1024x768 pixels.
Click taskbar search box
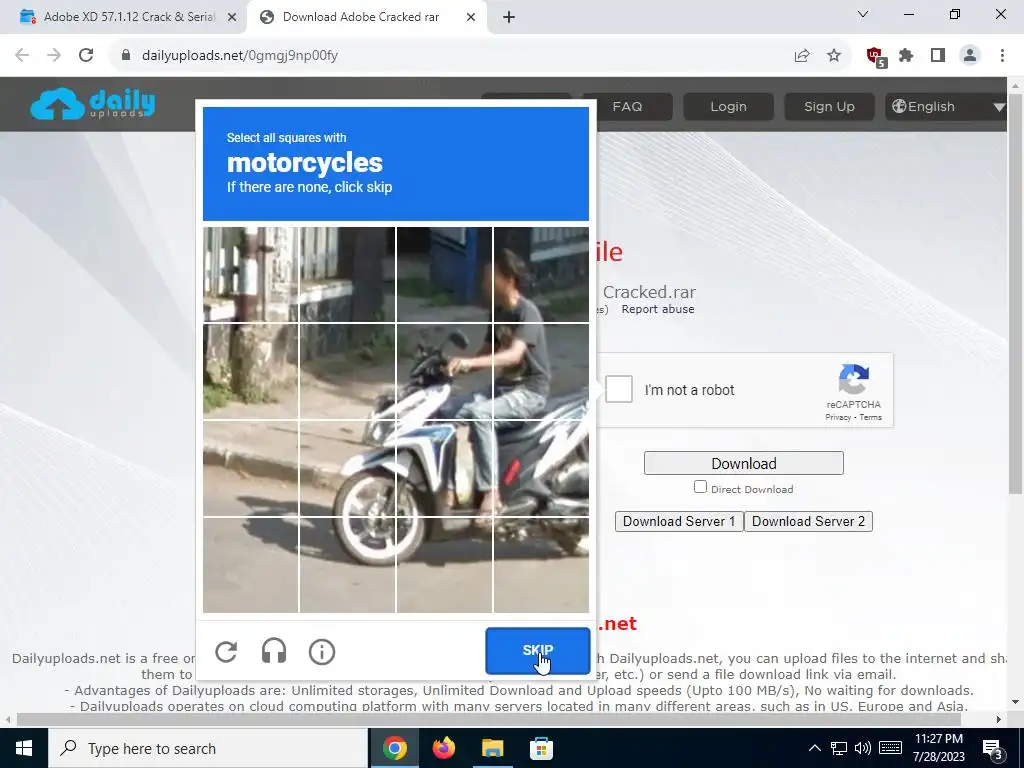tap(208, 748)
